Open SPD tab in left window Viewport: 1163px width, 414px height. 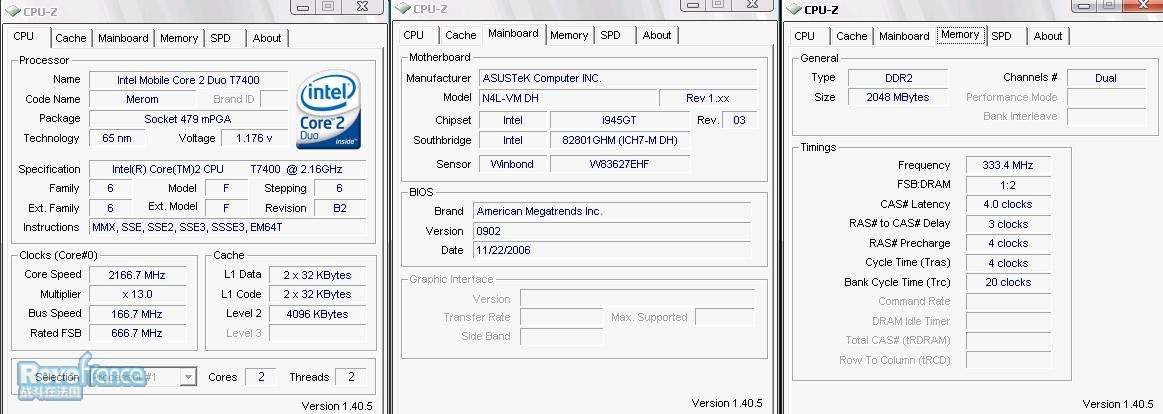220,38
